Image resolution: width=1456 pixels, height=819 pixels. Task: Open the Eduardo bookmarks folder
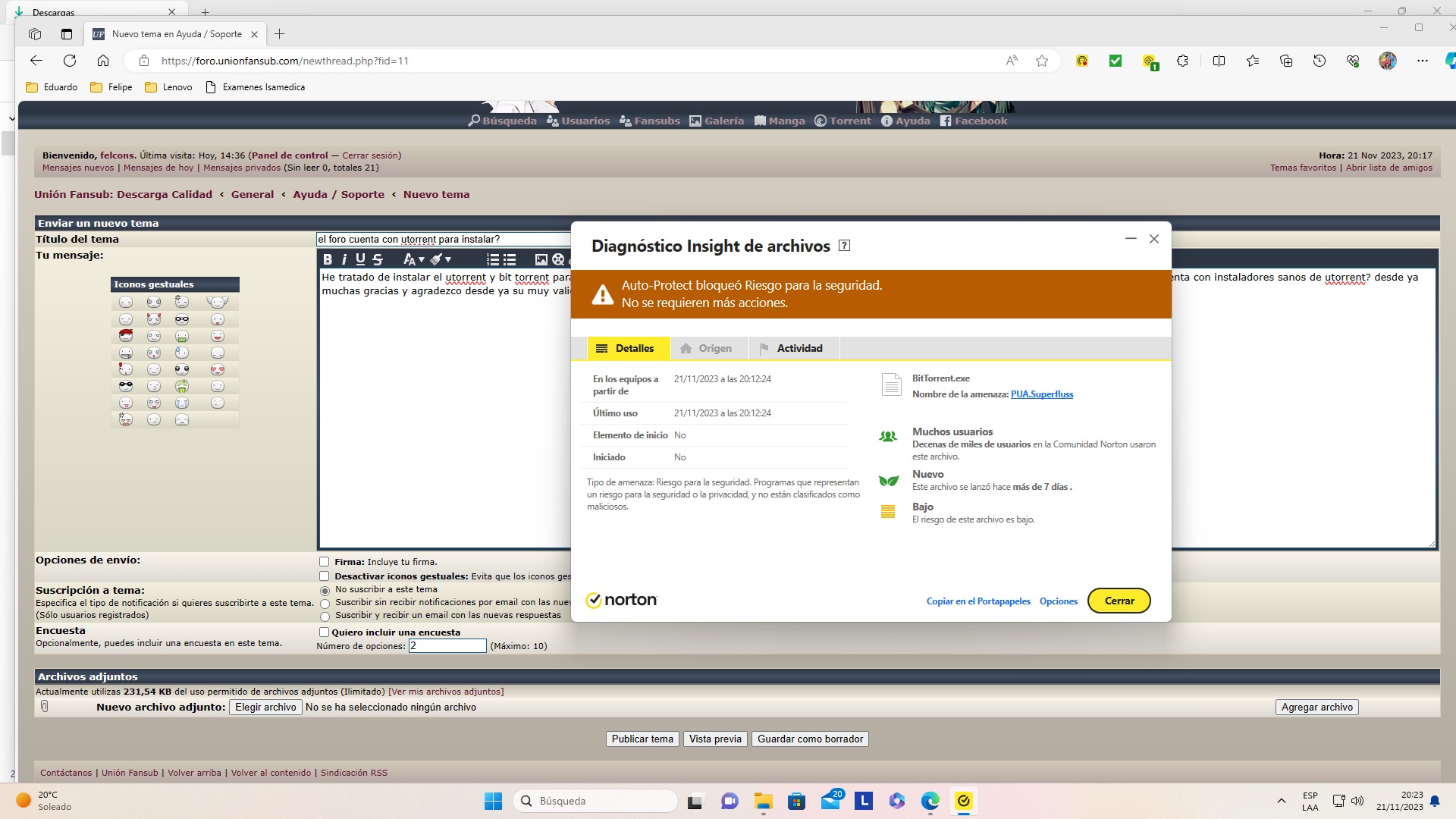52,87
